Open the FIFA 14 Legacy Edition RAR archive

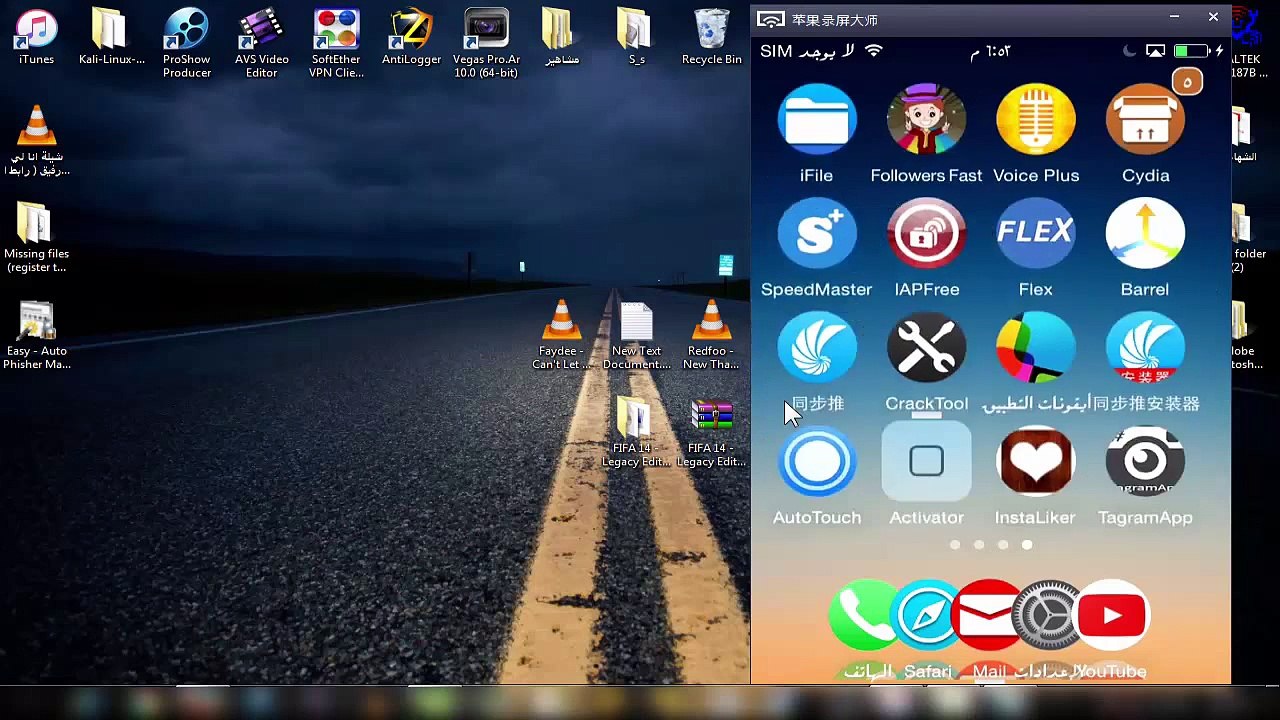[x=711, y=432]
